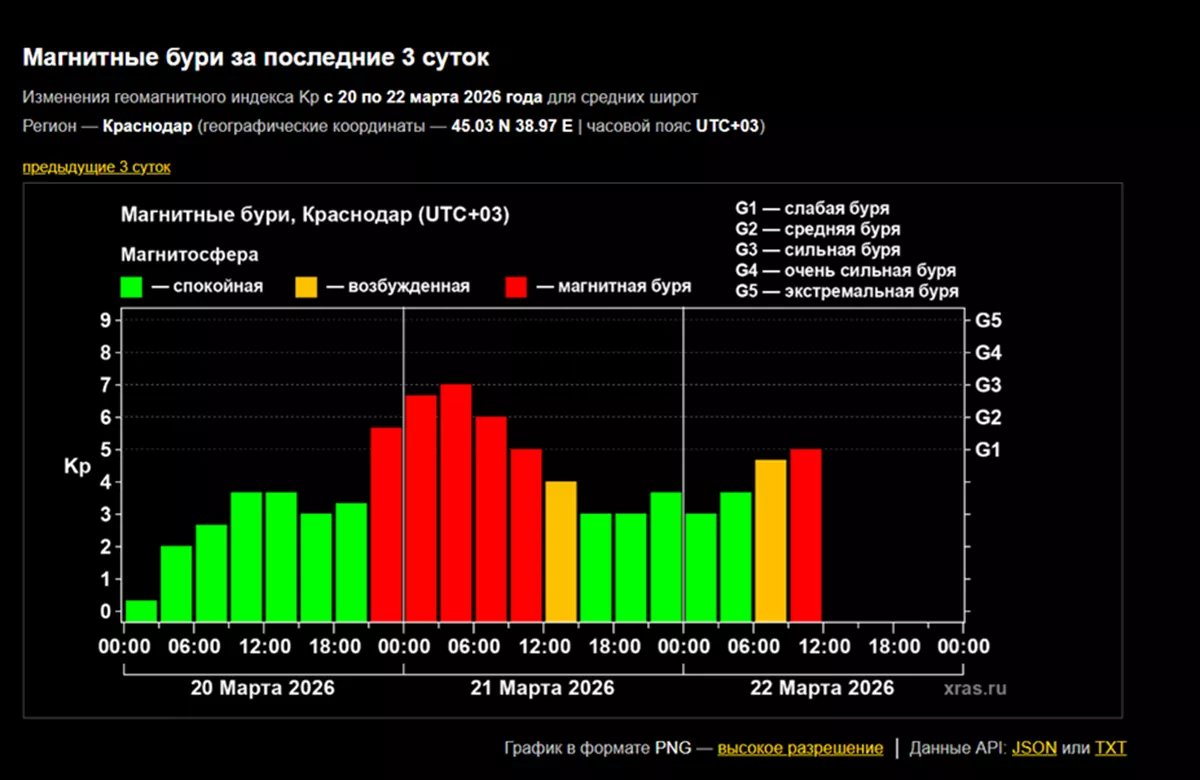1200x780 pixels.
Task: Select the 21 Марта 2026 axis label
Action: (x=543, y=688)
